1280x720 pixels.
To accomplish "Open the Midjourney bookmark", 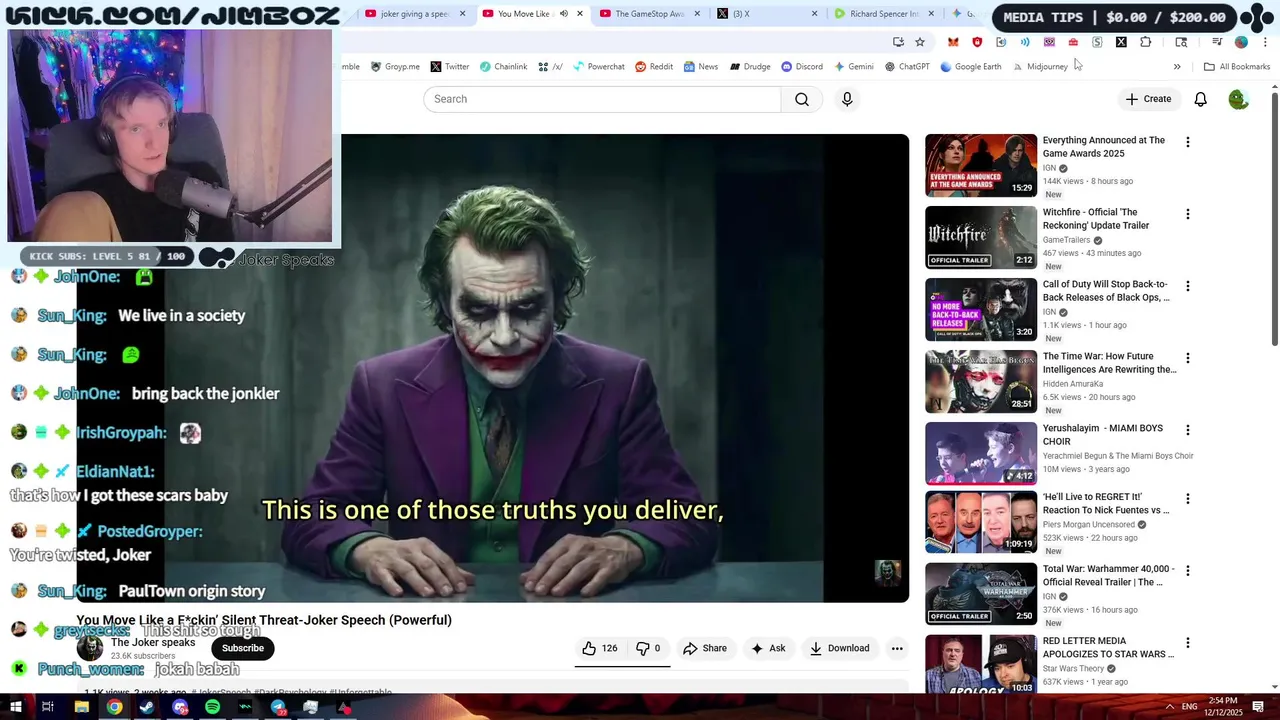I will pos(1040,67).
